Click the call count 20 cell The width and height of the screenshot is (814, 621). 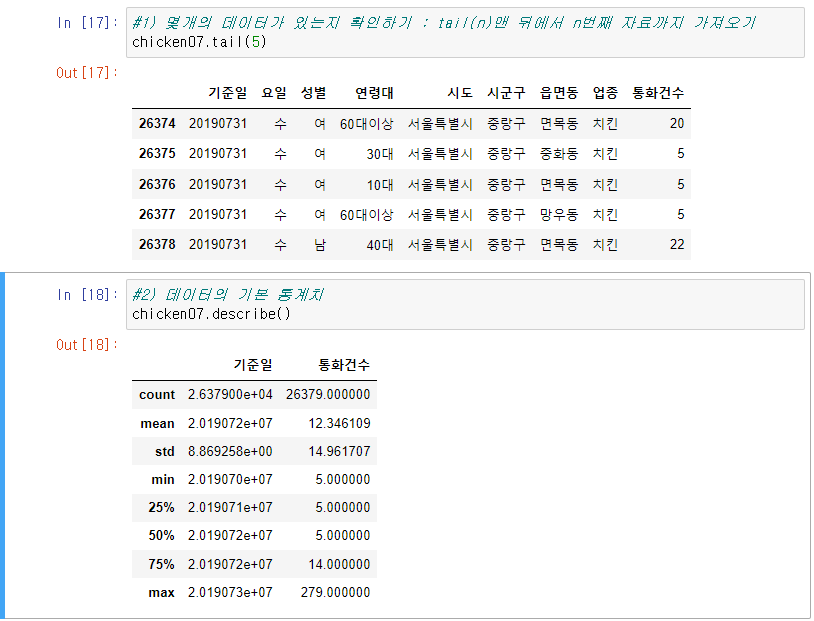[676, 124]
